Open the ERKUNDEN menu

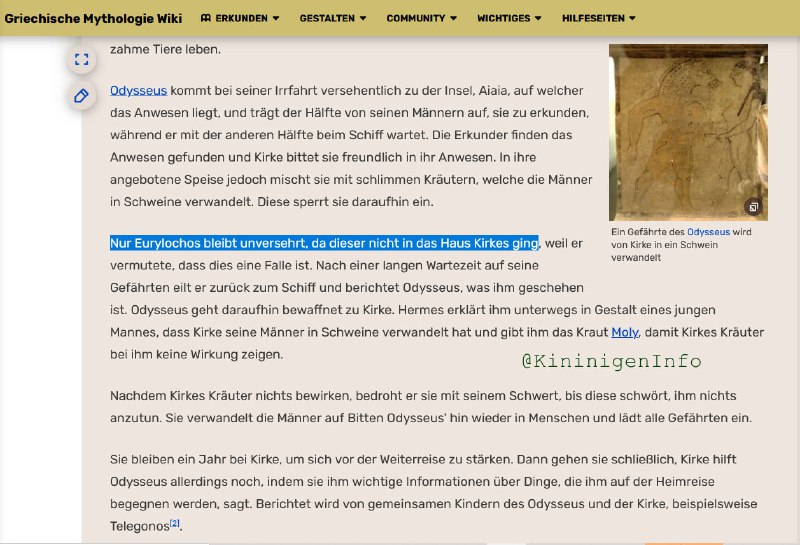(x=240, y=18)
